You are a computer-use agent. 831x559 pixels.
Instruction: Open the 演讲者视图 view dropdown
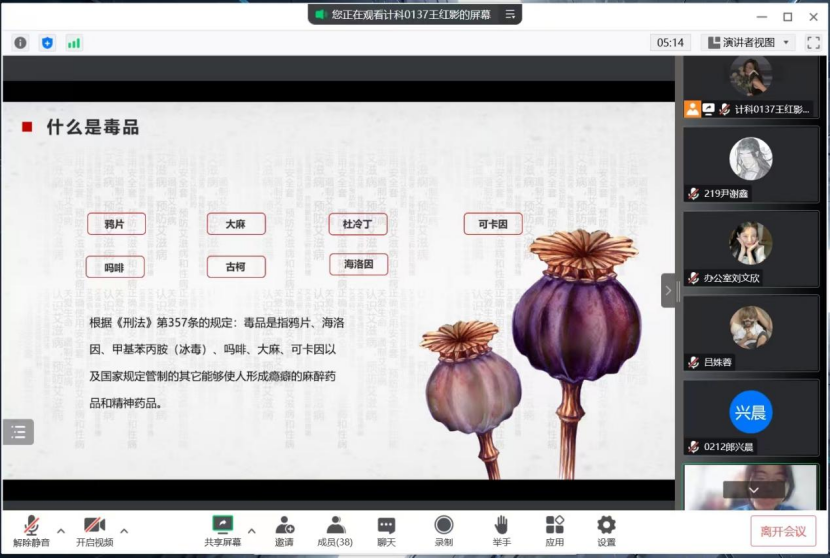[748, 42]
